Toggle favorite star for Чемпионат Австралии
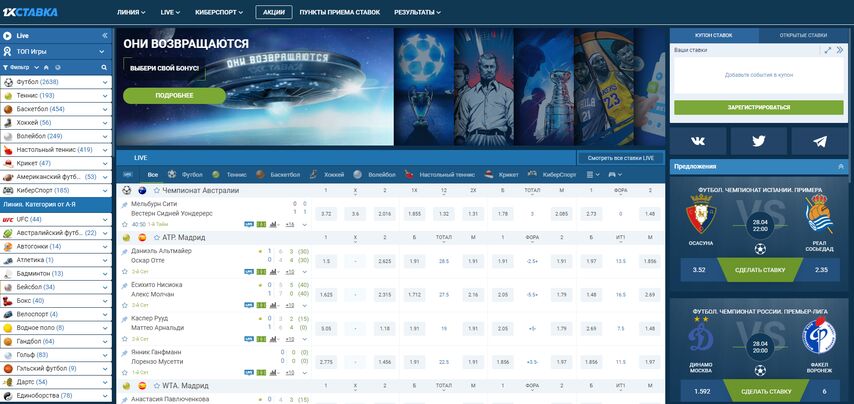This screenshot has height=404, width=854. coord(156,191)
